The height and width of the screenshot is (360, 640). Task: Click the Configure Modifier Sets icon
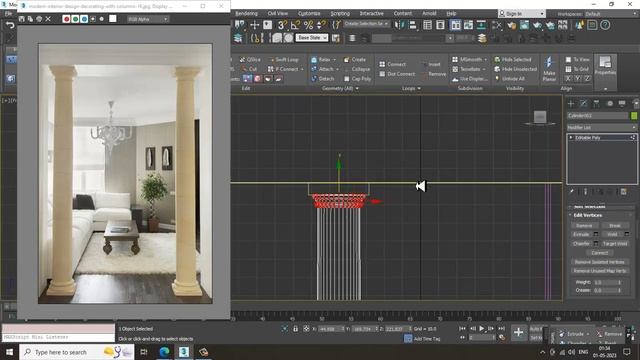tap(623, 192)
